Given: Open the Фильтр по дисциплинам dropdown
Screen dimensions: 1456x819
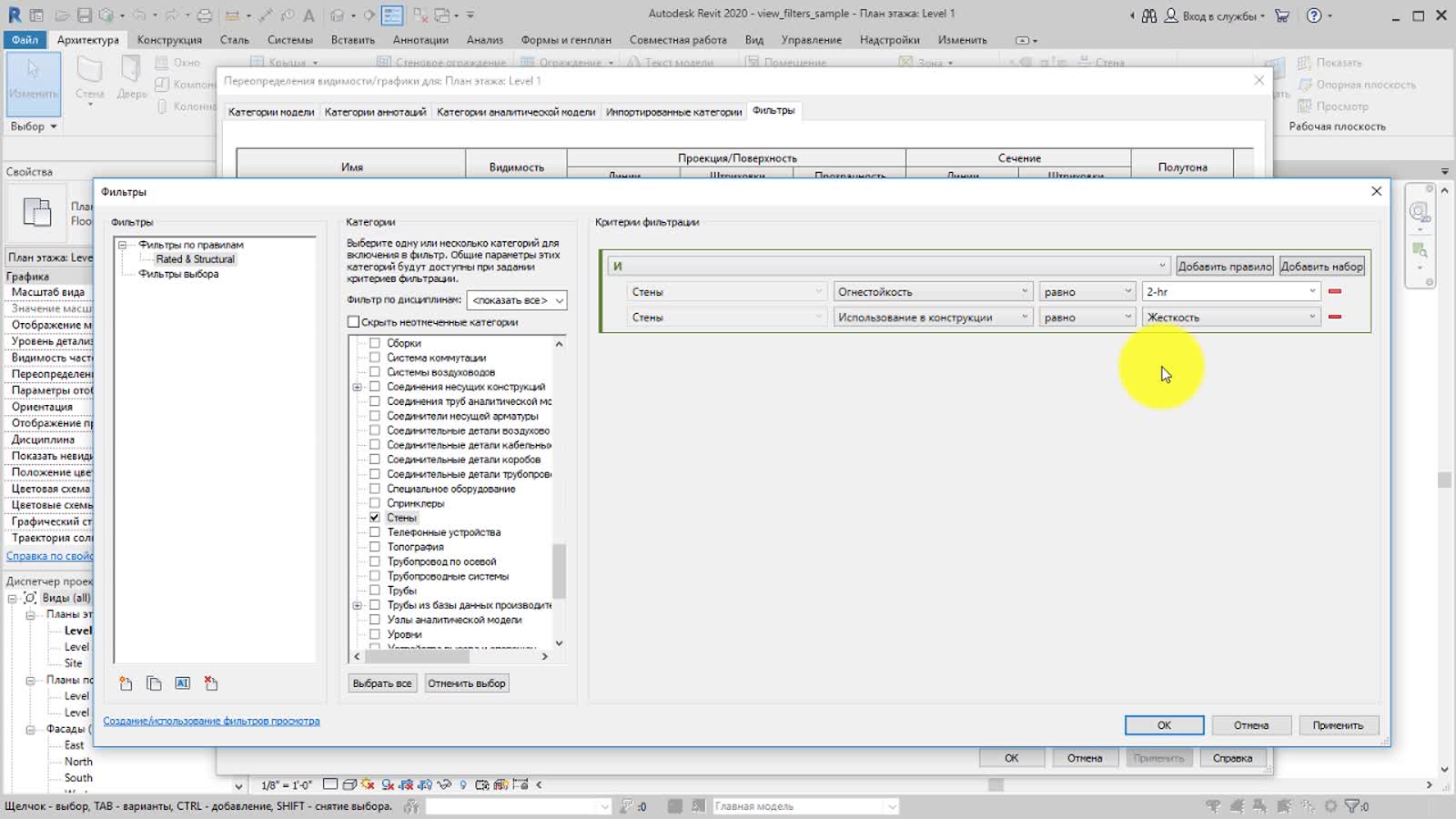Looking at the screenshot, I should [x=517, y=300].
